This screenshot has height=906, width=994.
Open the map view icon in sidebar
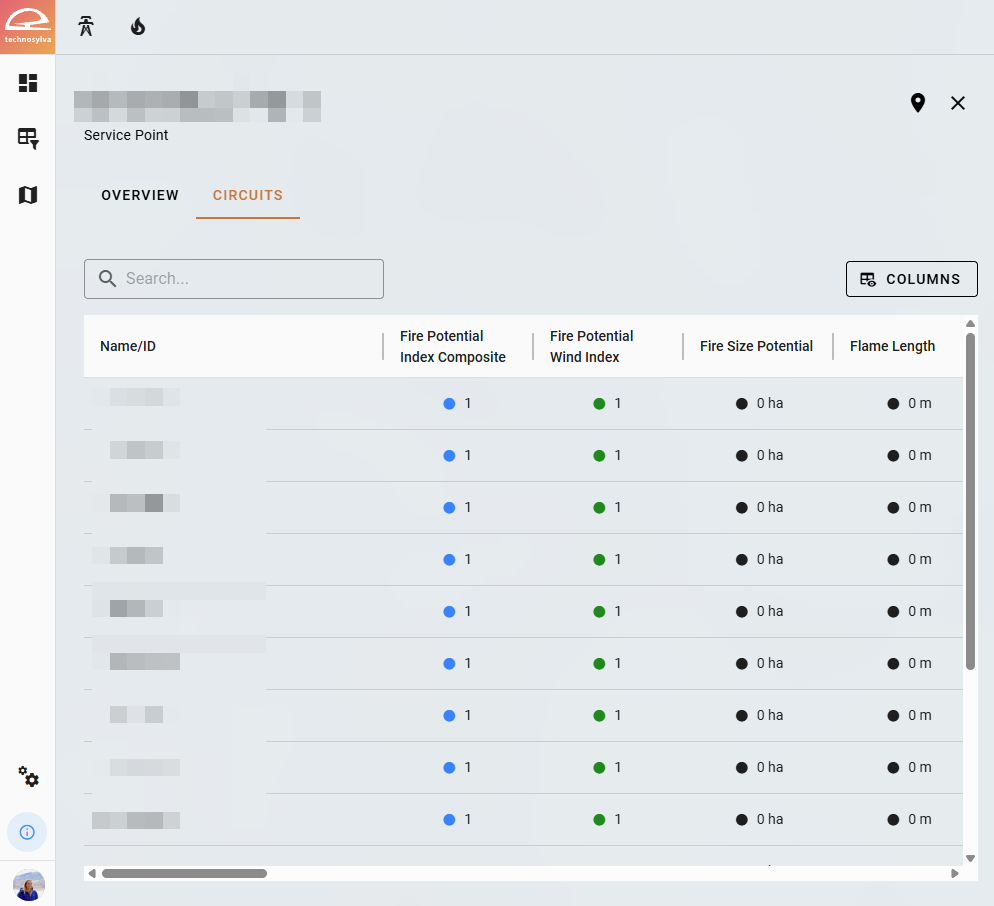pos(28,195)
